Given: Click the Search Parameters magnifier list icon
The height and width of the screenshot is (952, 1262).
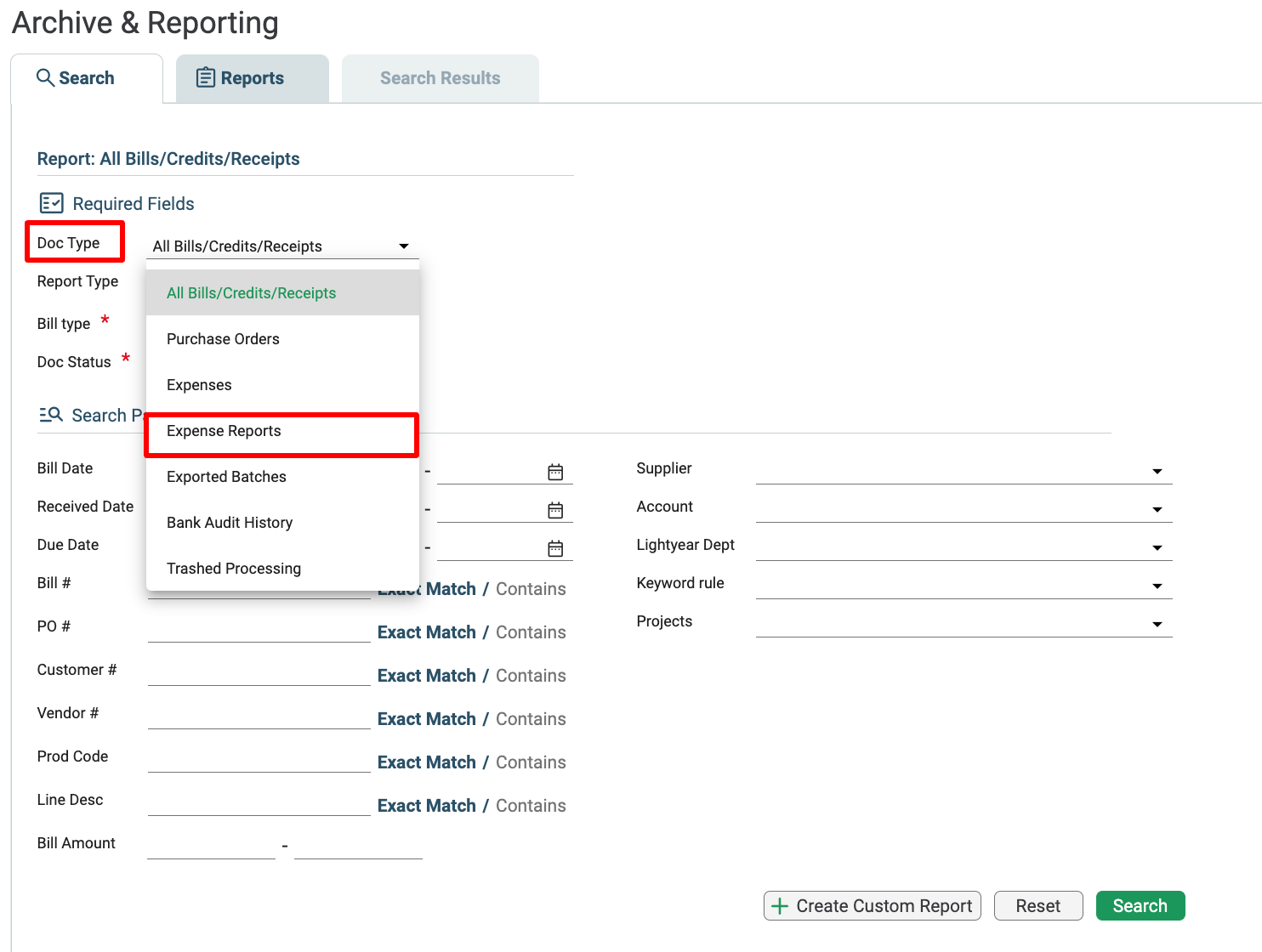Looking at the screenshot, I should pyautogui.click(x=51, y=415).
